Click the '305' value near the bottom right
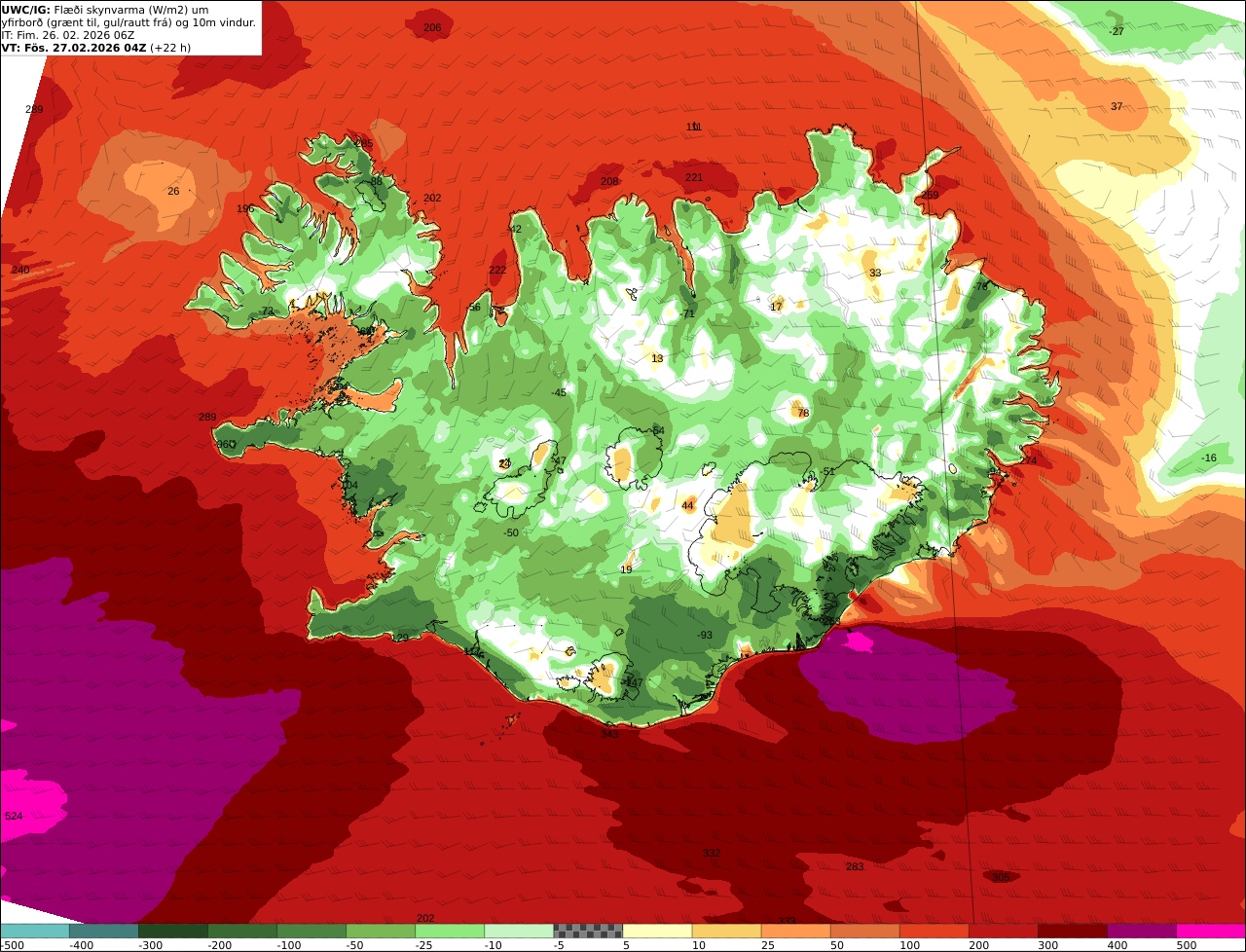 coord(1001,877)
